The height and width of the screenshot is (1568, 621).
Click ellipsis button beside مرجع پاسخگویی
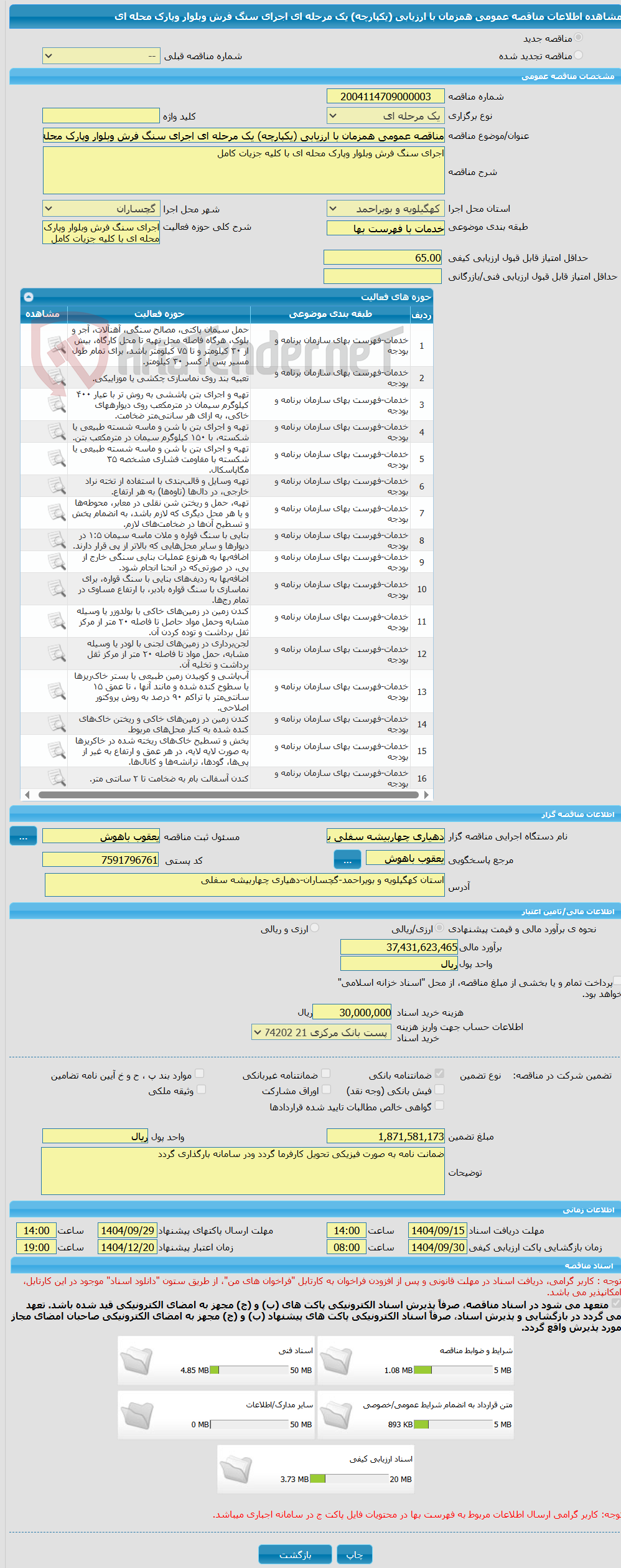coord(347,860)
